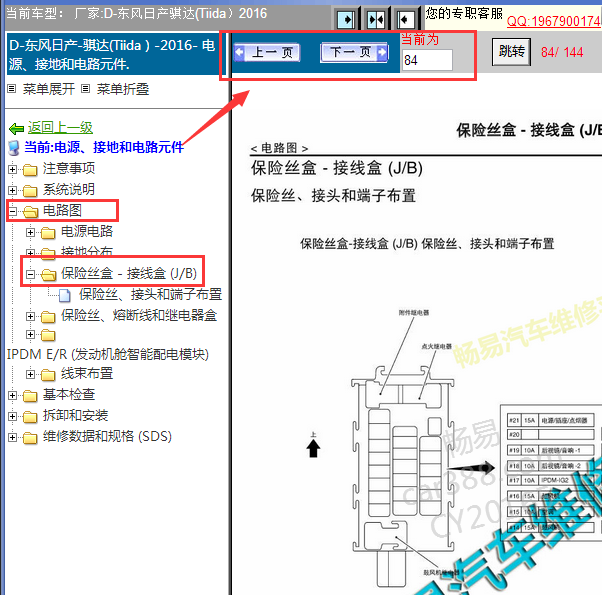Select the 基本检查 folder

(x=69, y=394)
